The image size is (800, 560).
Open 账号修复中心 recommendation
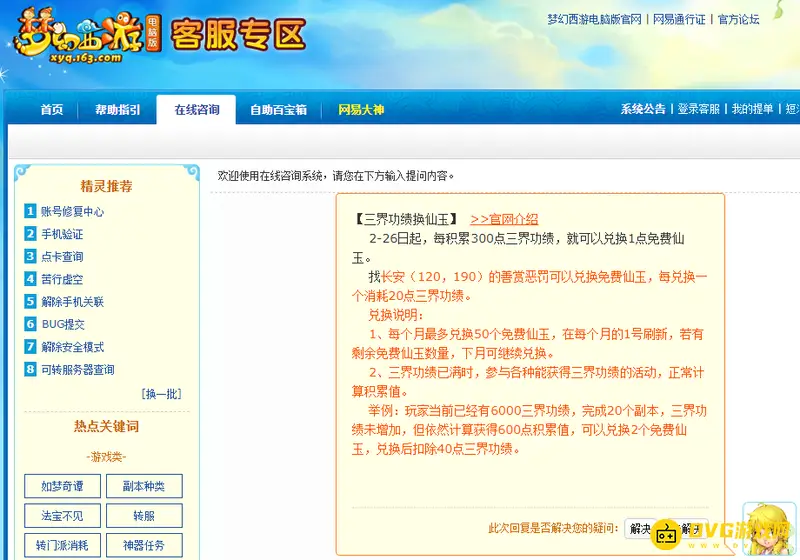click(x=72, y=212)
